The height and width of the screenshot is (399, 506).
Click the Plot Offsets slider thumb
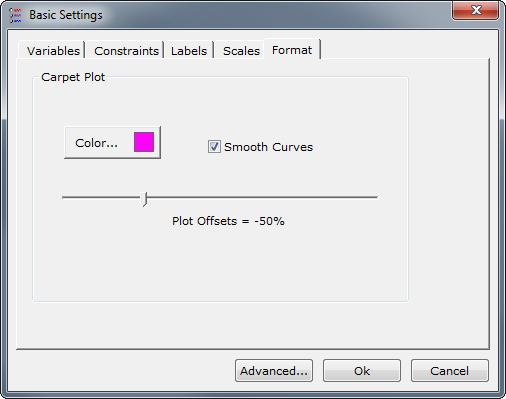pos(144,199)
